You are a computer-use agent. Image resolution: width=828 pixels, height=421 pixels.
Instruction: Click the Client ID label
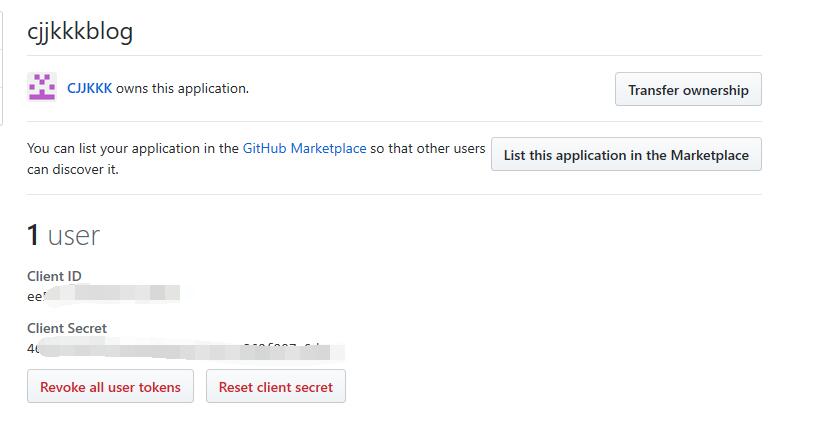pyautogui.click(x=54, y=276)
